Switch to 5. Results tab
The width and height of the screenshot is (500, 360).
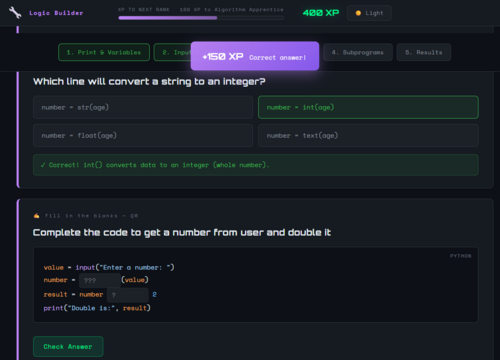[424, 52]
